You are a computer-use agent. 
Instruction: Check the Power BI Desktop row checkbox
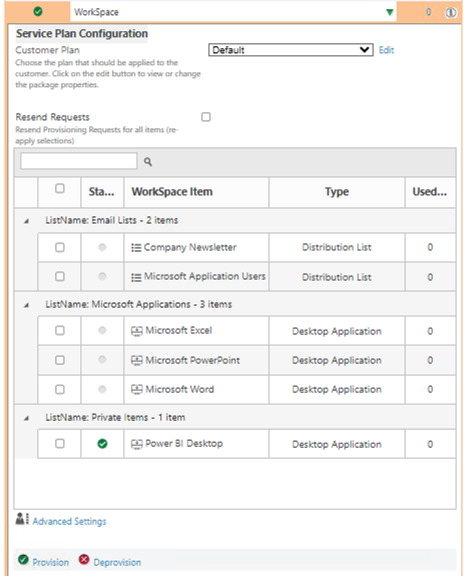coord(59,443)
